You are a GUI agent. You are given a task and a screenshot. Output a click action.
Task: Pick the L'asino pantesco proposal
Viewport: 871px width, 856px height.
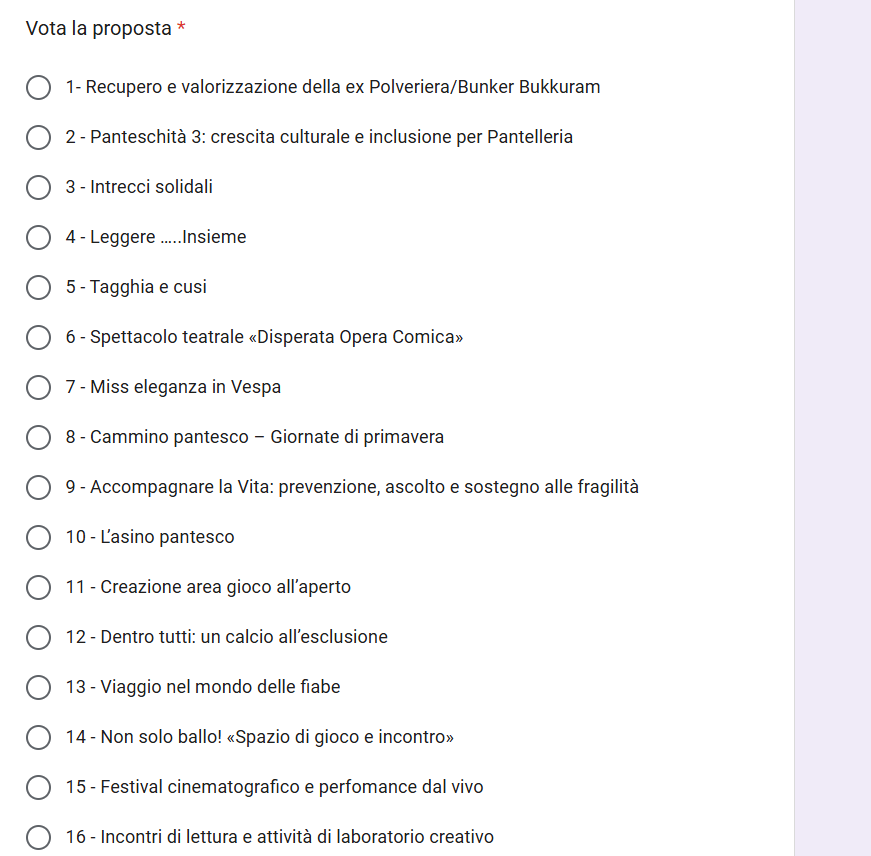(x=38, y=537)
